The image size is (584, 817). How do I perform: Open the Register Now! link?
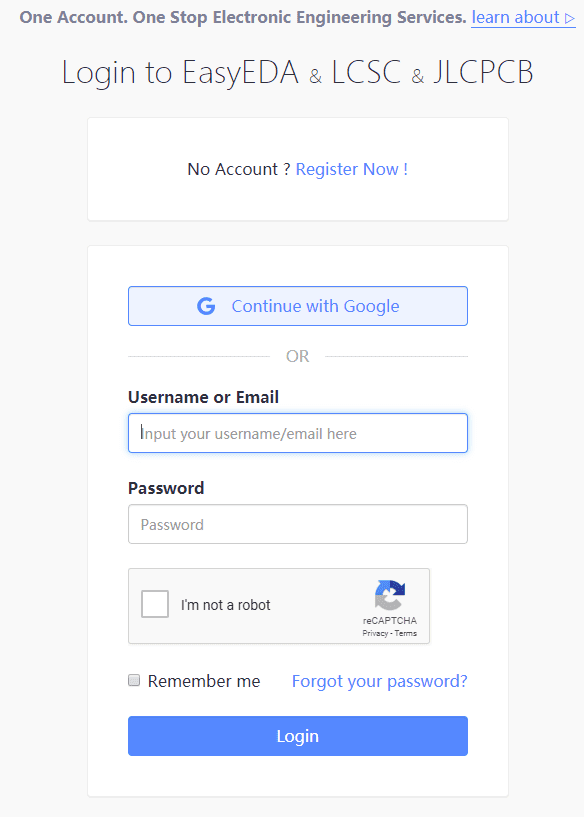pos(352,169)
